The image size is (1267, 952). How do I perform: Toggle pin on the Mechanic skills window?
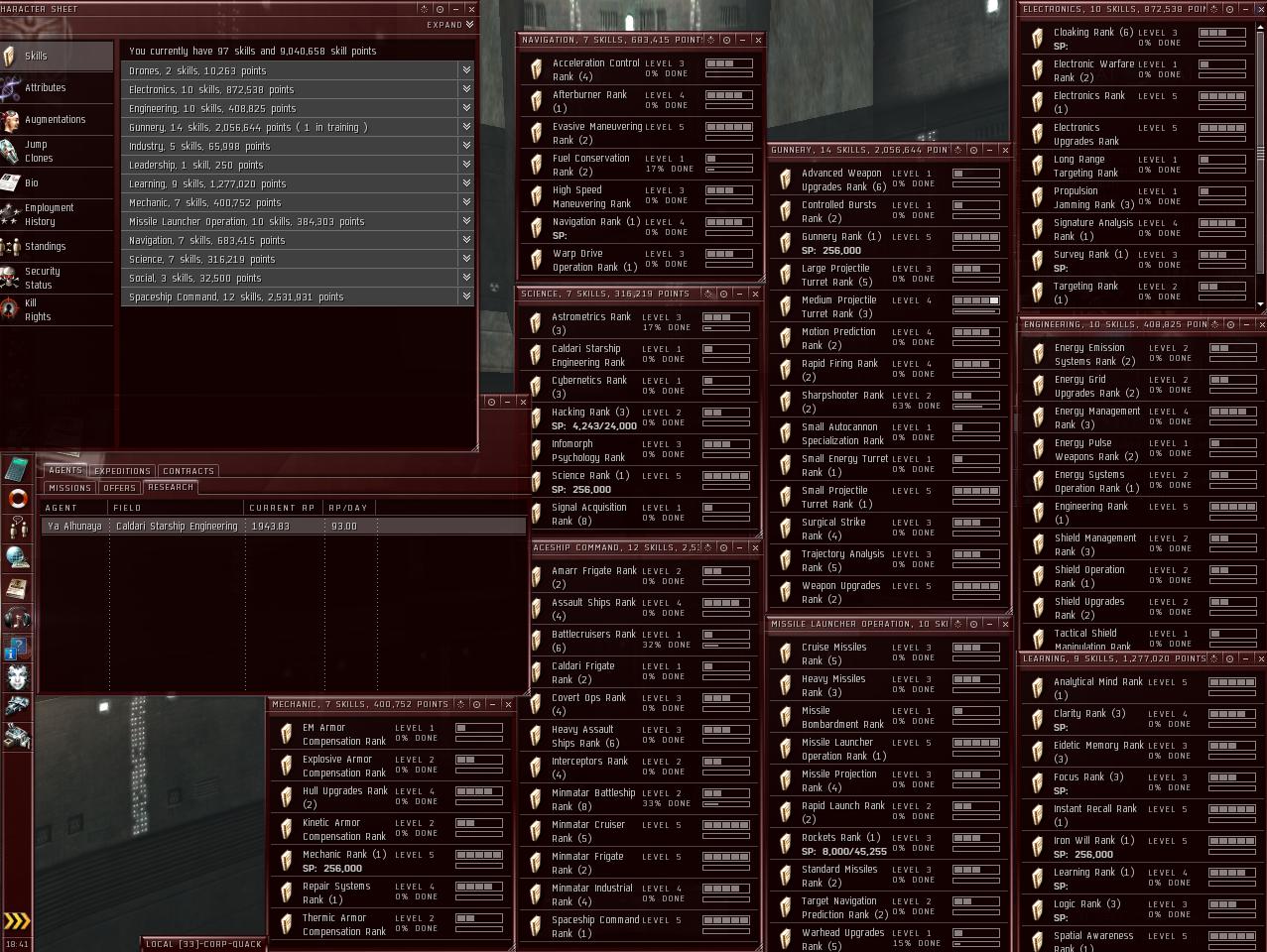pos(476,704)
